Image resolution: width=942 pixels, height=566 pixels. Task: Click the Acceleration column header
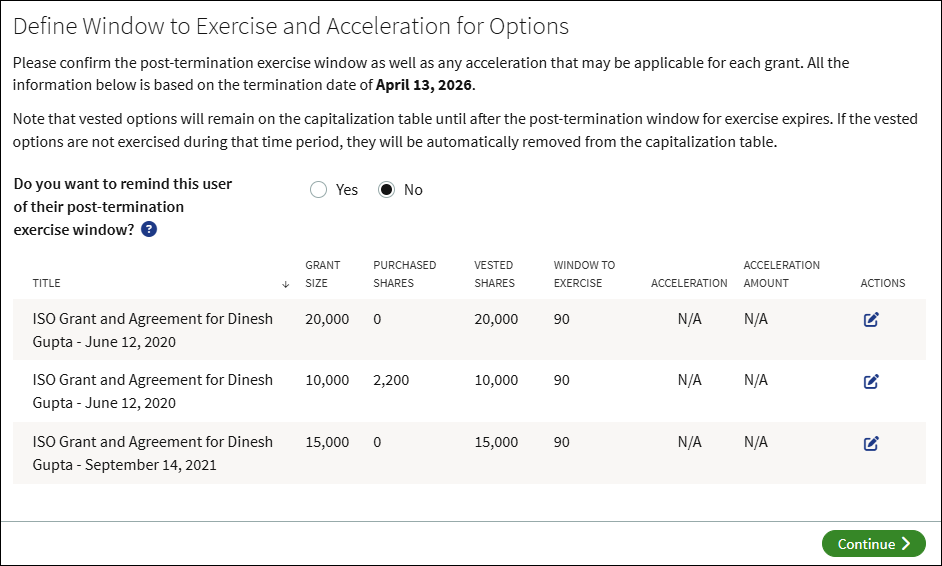pyautogui.click(x=689, y=283)
